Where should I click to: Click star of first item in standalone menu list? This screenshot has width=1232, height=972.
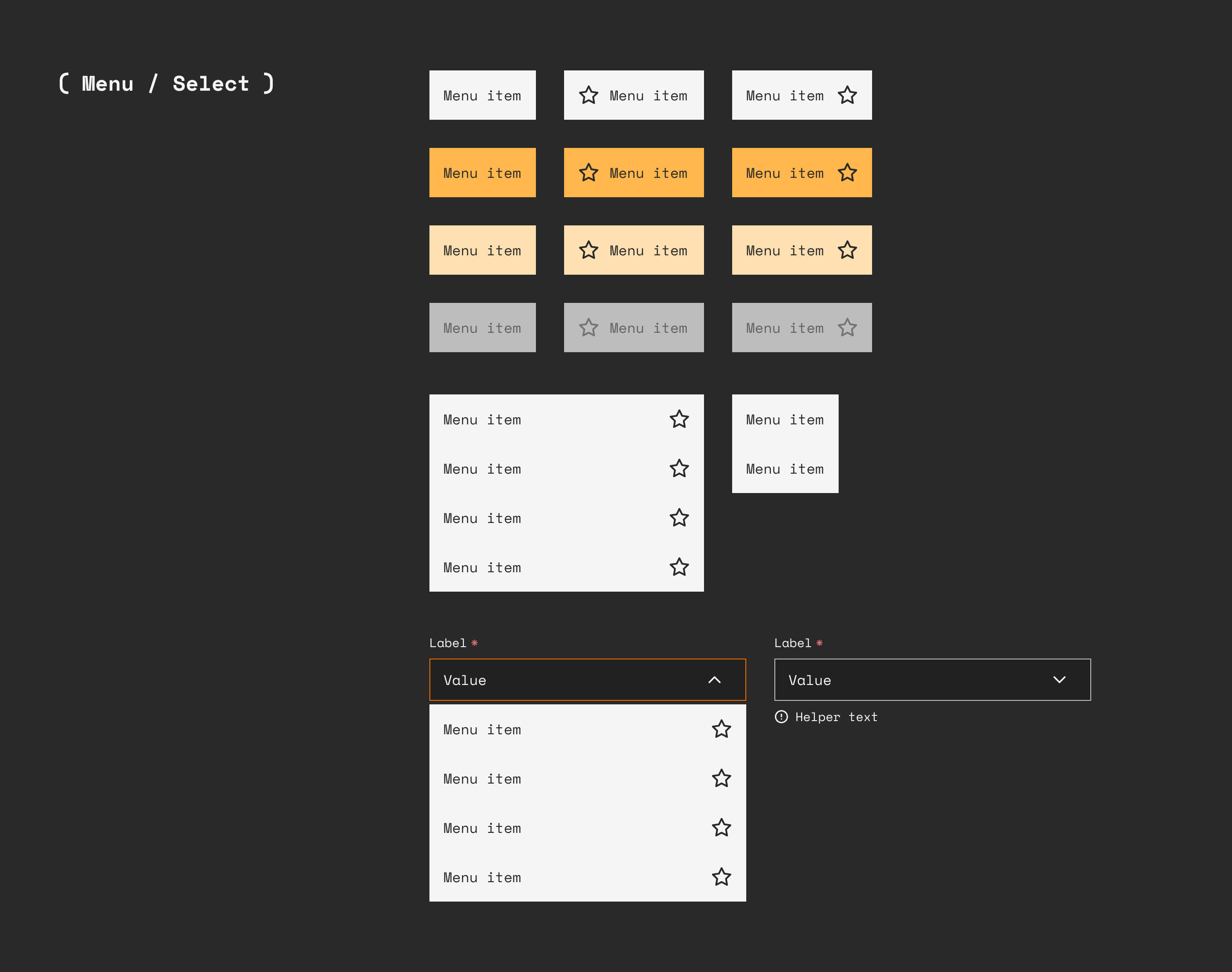click(678, 420)
